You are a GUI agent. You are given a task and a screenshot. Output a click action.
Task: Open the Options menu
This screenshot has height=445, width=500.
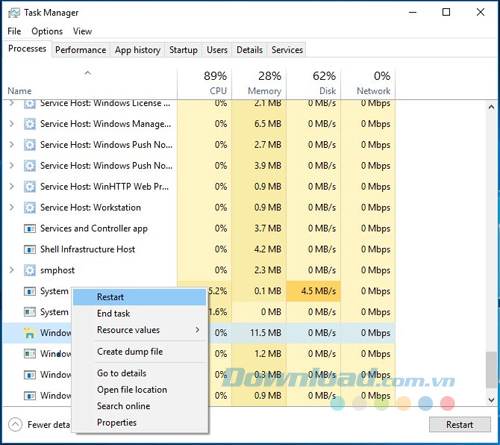tap(47, 31)
